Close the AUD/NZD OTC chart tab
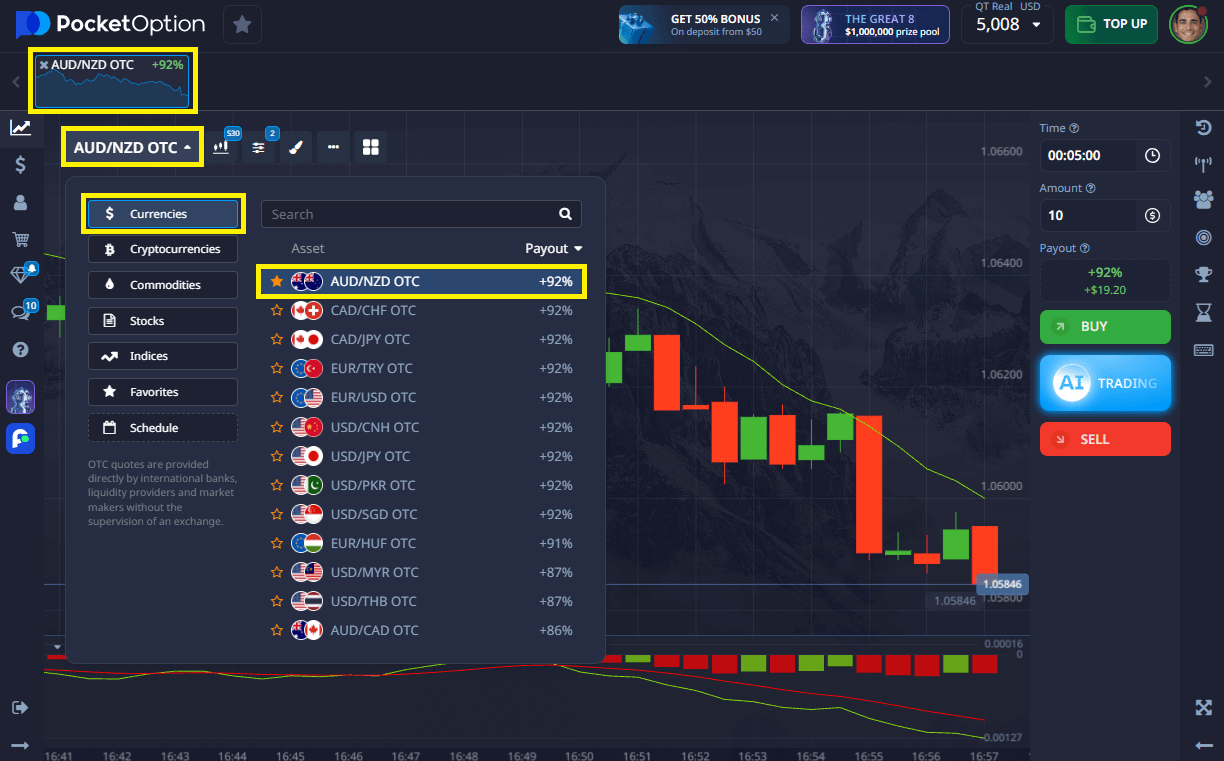Screen dimensions: 1224x761 (44, 65)
